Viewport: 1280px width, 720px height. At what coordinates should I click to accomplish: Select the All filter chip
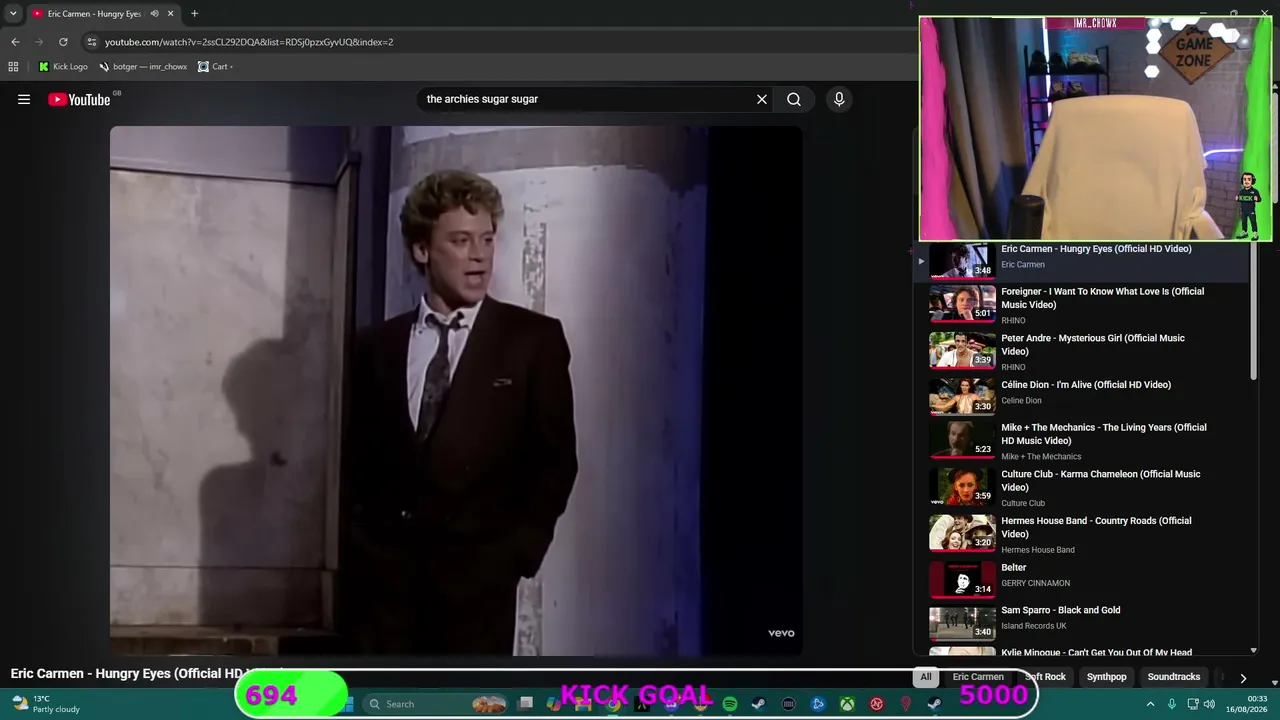[x=926, y=677]
